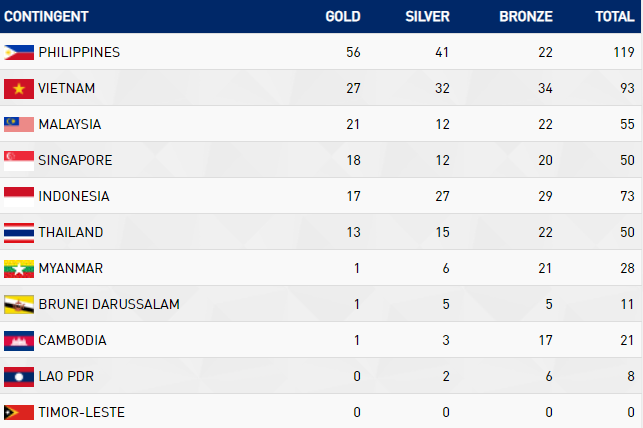Click the Philippines flag icon

[x=19, y=52]
